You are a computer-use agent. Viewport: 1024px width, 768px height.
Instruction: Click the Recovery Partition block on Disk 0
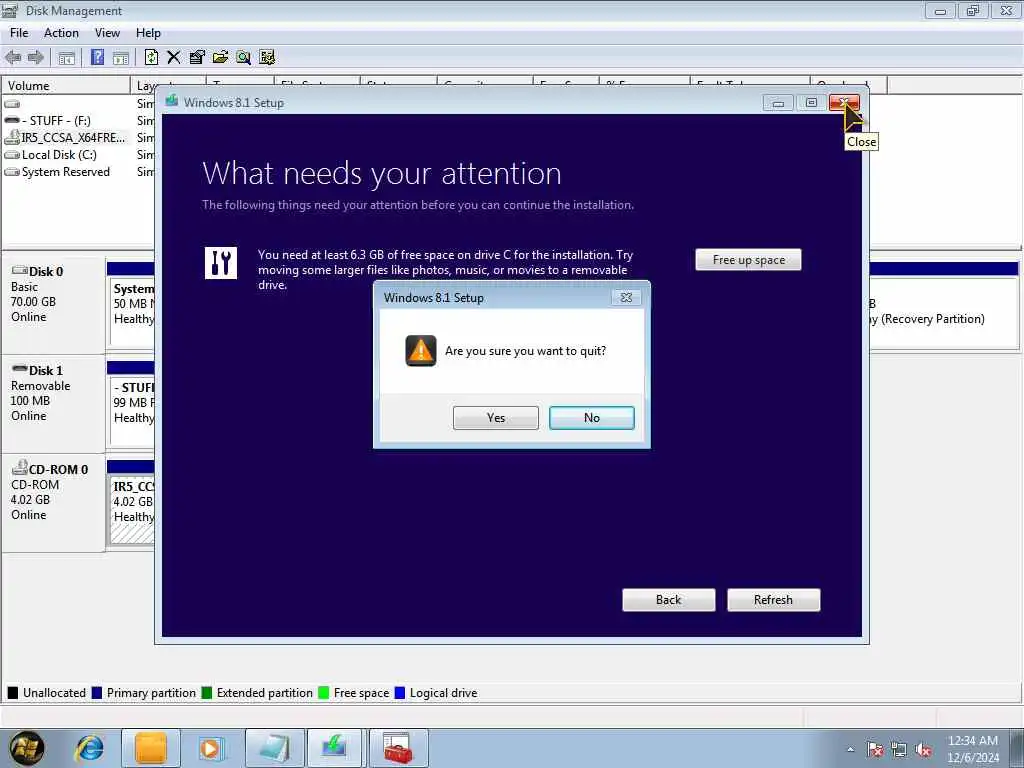coord(944,312)
